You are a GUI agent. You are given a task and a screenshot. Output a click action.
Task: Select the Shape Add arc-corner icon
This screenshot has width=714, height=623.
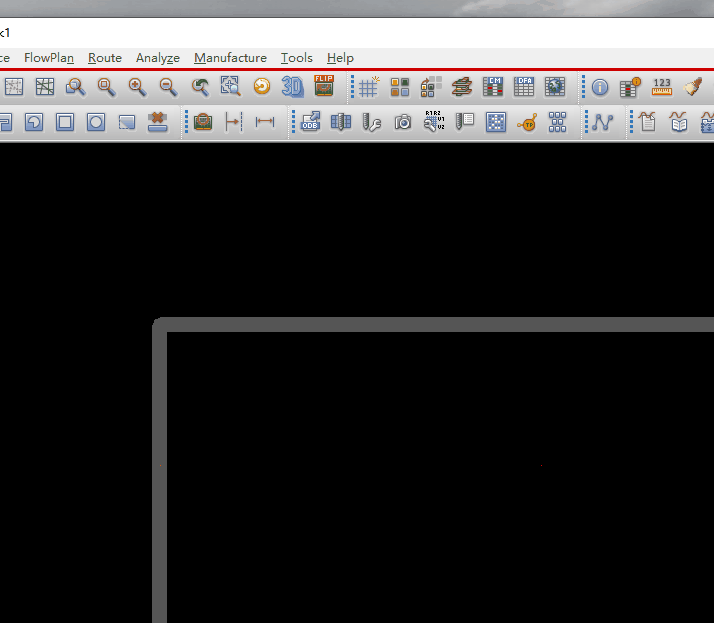tap(34, 122)
